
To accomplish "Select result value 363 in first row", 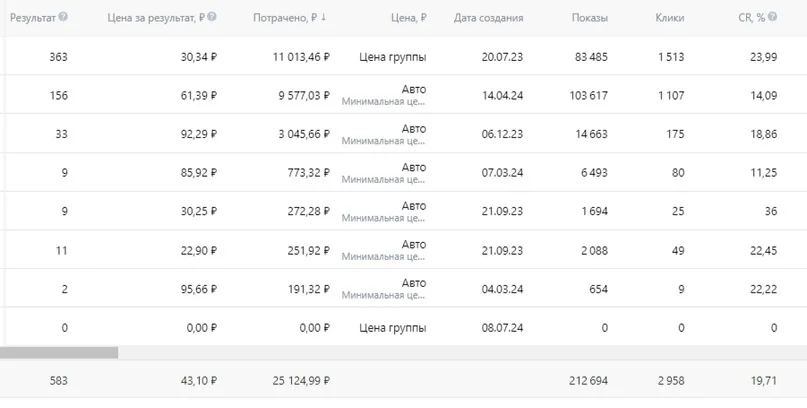I will pos(58,57).
